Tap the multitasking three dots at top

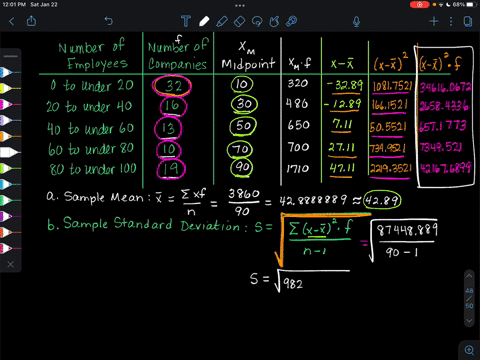coord(240,5)
